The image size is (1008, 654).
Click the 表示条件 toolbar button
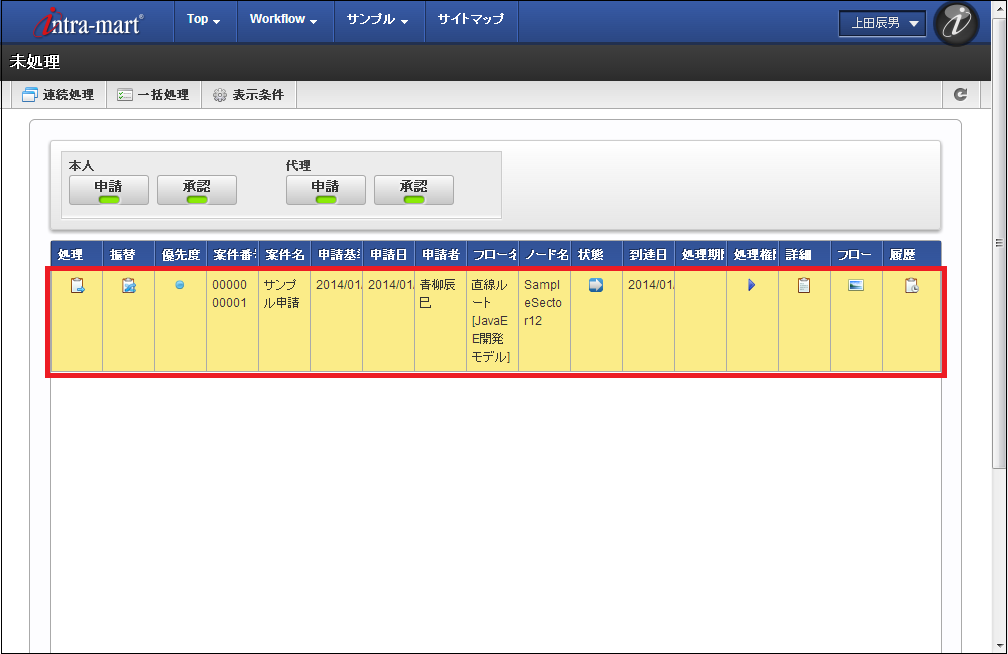point(249,95)
